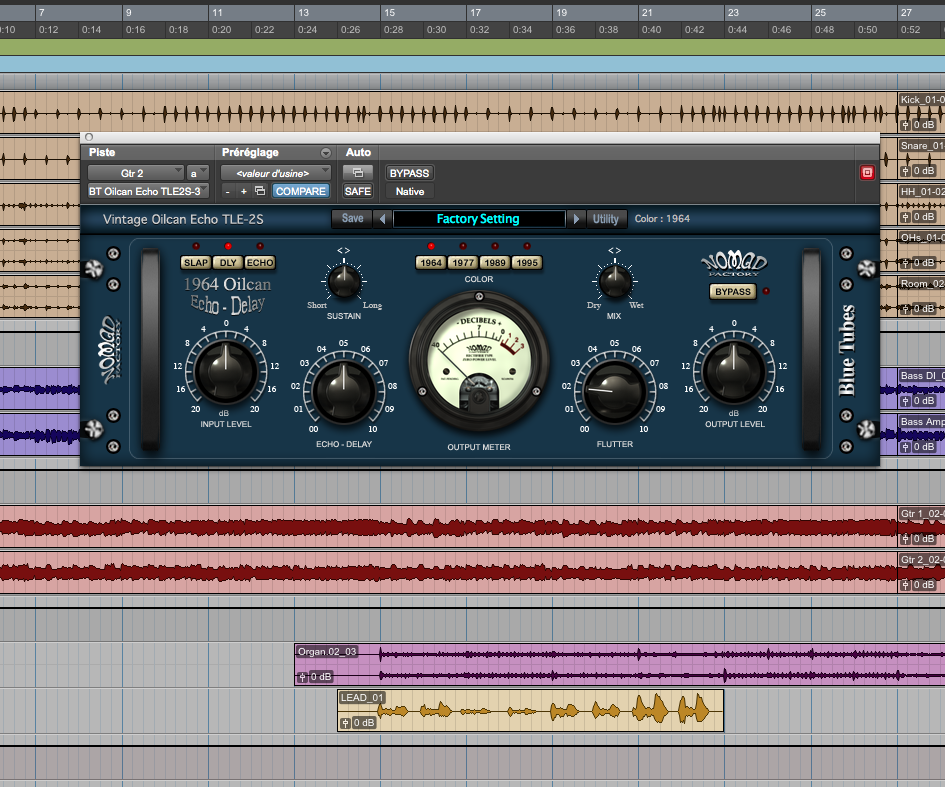
Task: Click the Nomad Factory logo at top right
Action: click(x=733, y=265)
